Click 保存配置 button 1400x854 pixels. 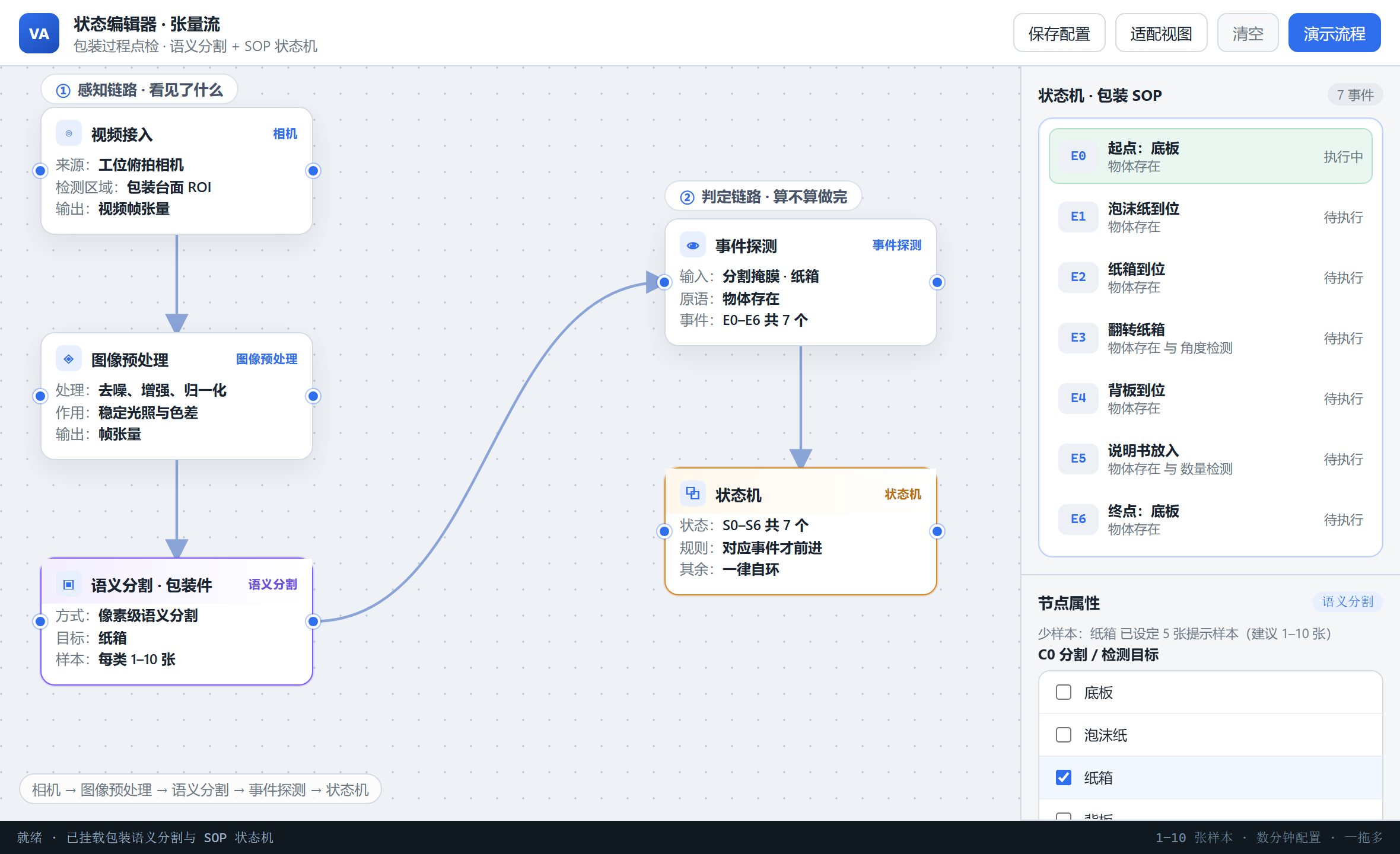point(1059,33)
